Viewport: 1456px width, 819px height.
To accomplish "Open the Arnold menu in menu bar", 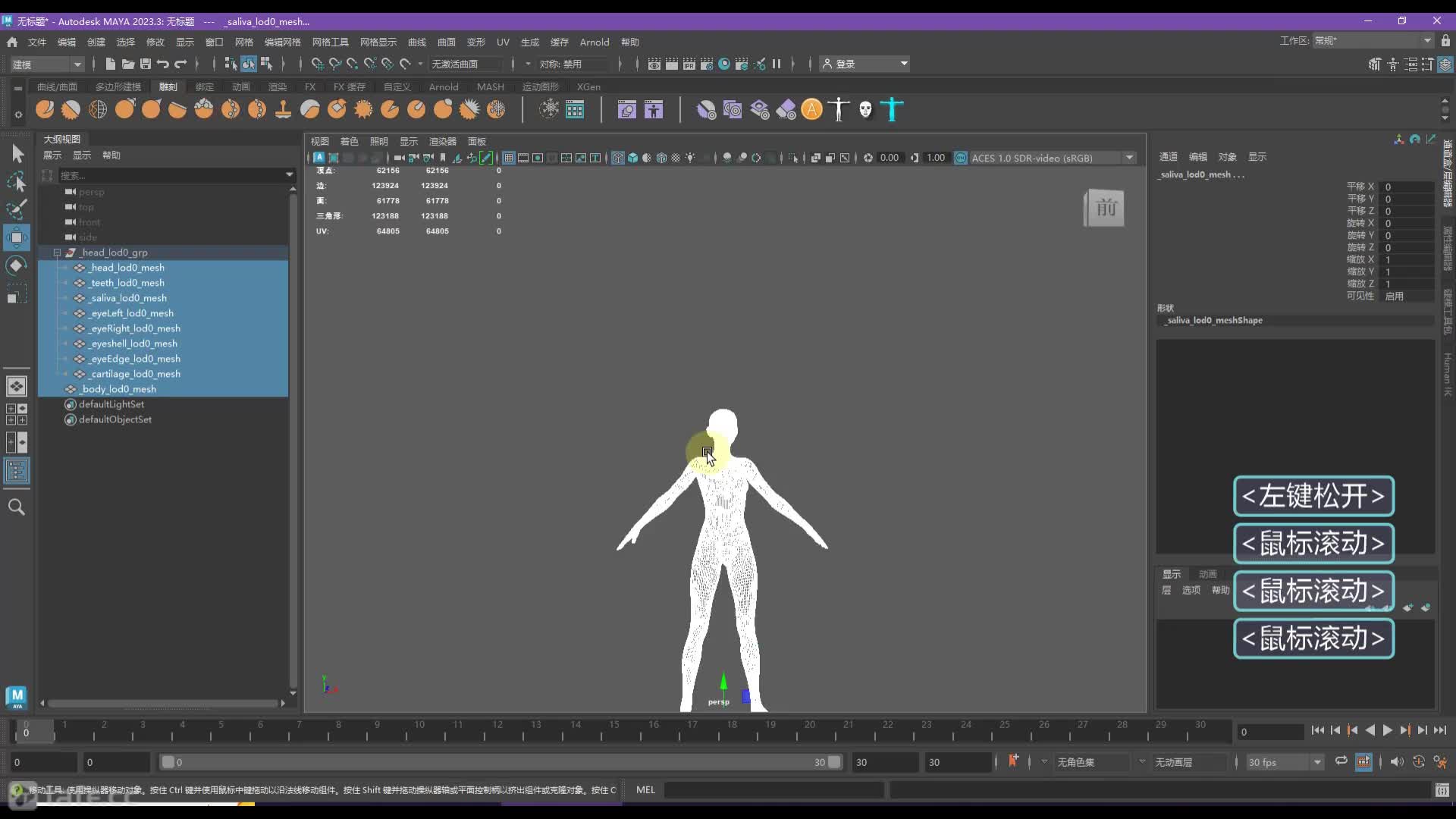I will click(595, 42).
